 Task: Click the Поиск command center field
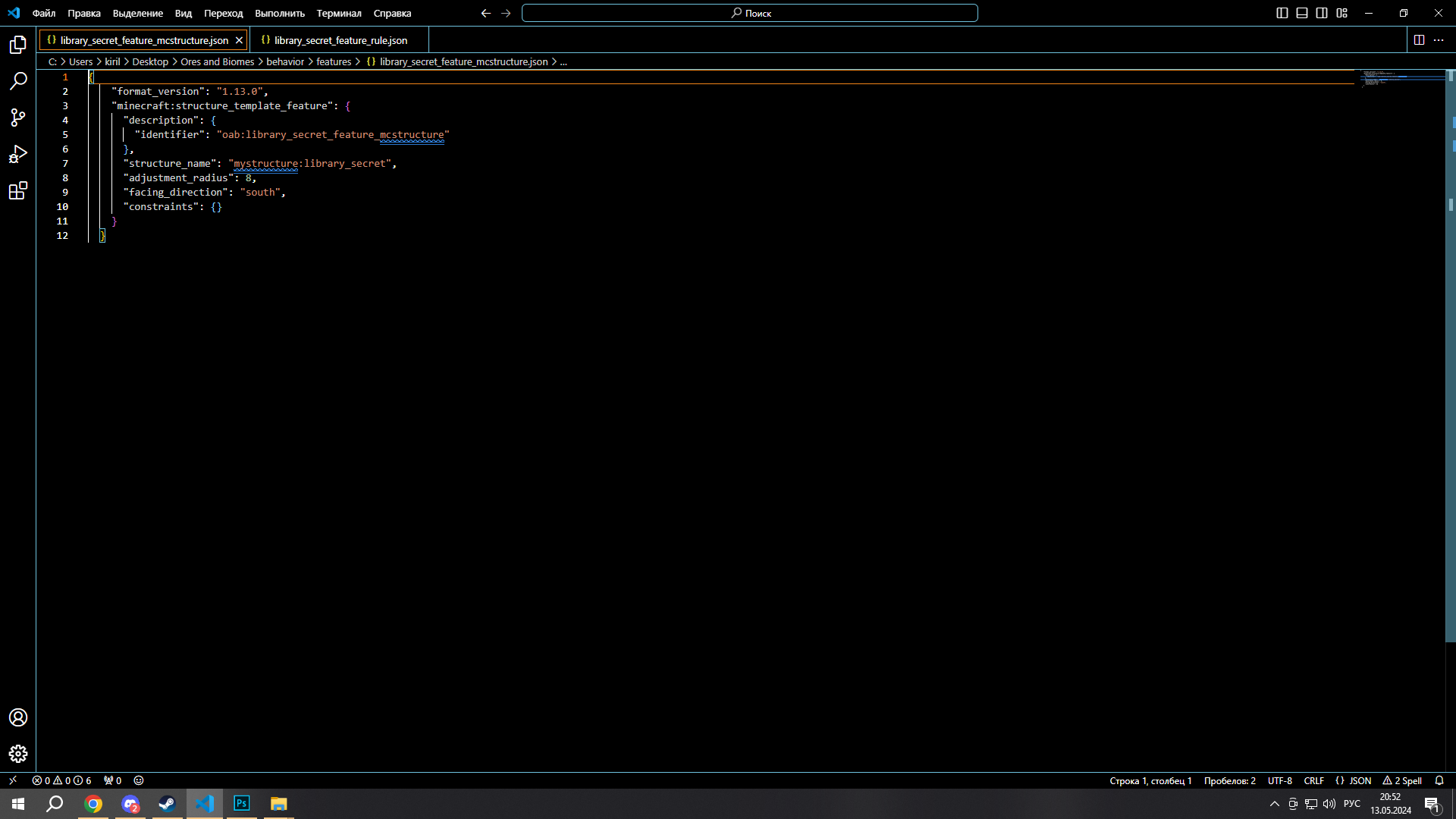point(749,13)
